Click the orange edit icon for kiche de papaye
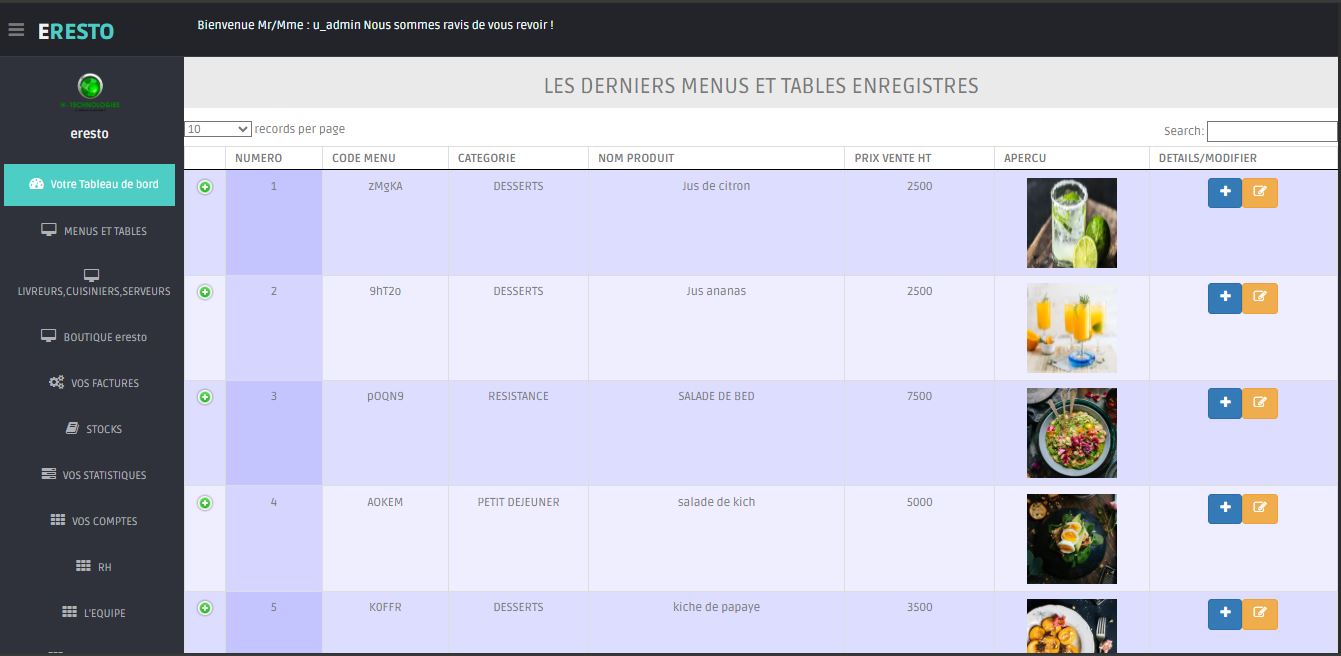The width and height of the screenshot is (1341, 656). coord(1260,614)
